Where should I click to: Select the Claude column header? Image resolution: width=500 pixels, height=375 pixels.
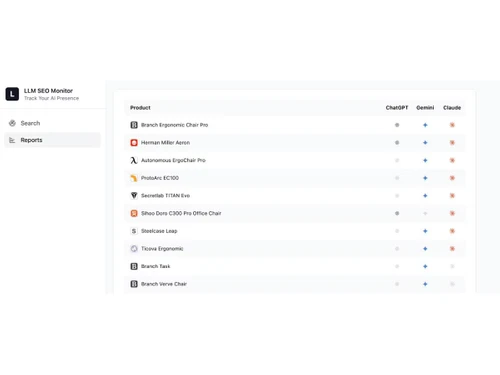[x=452, y=108]
